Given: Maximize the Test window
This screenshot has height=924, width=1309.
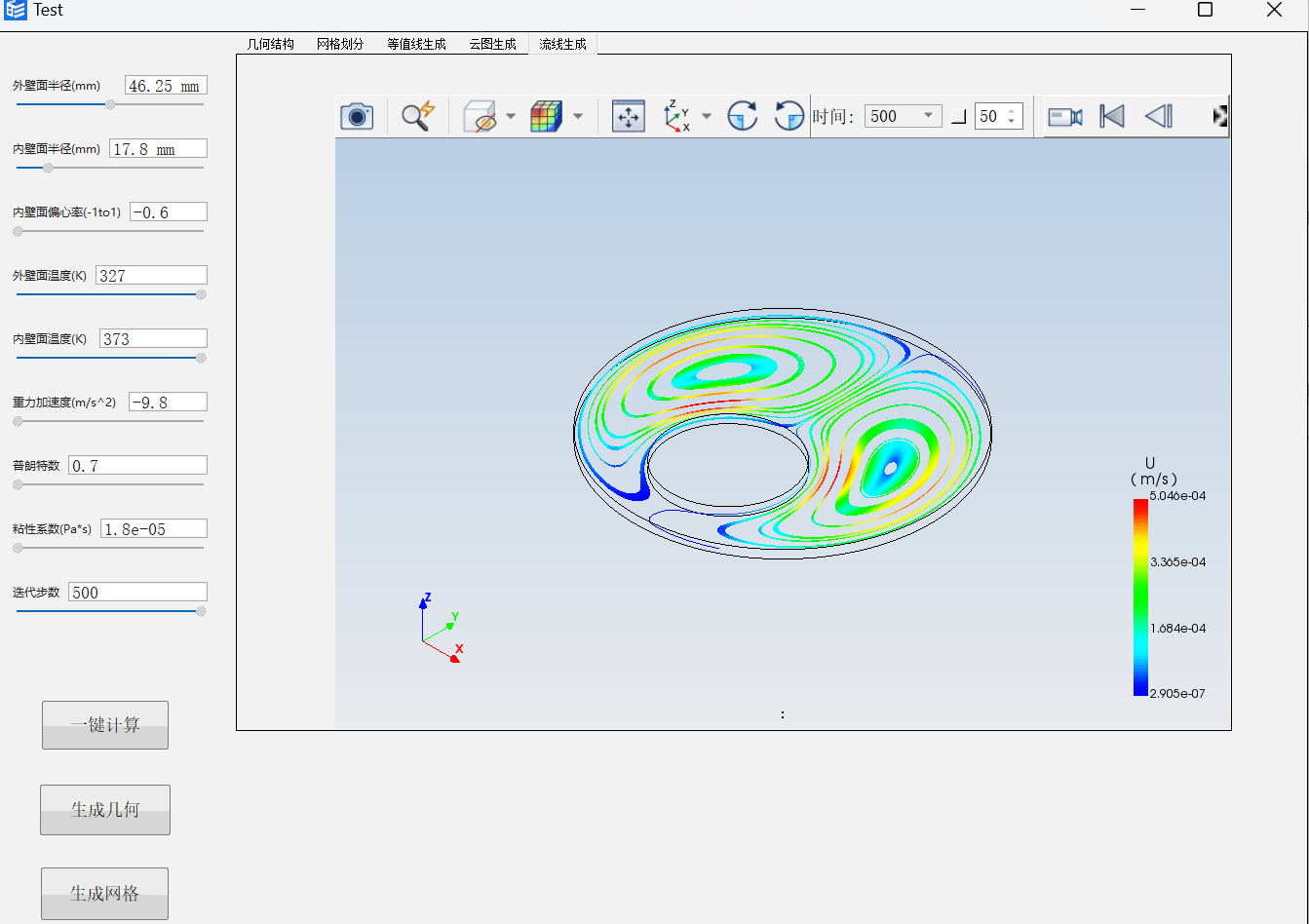Looking at the screenshot, I should (x=1205, y=10).
